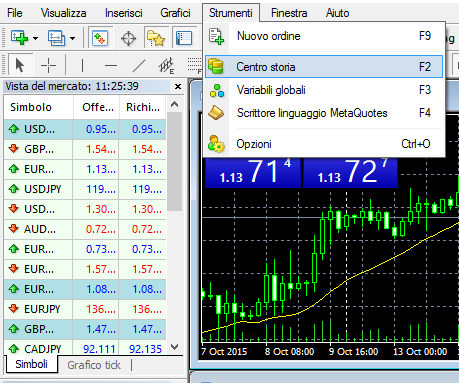Image resolution: width=459 pixels, height=383 pixels.
Task: Close the Vista del mercato panel
Action: pyautogui.click(x=178, y=87)
